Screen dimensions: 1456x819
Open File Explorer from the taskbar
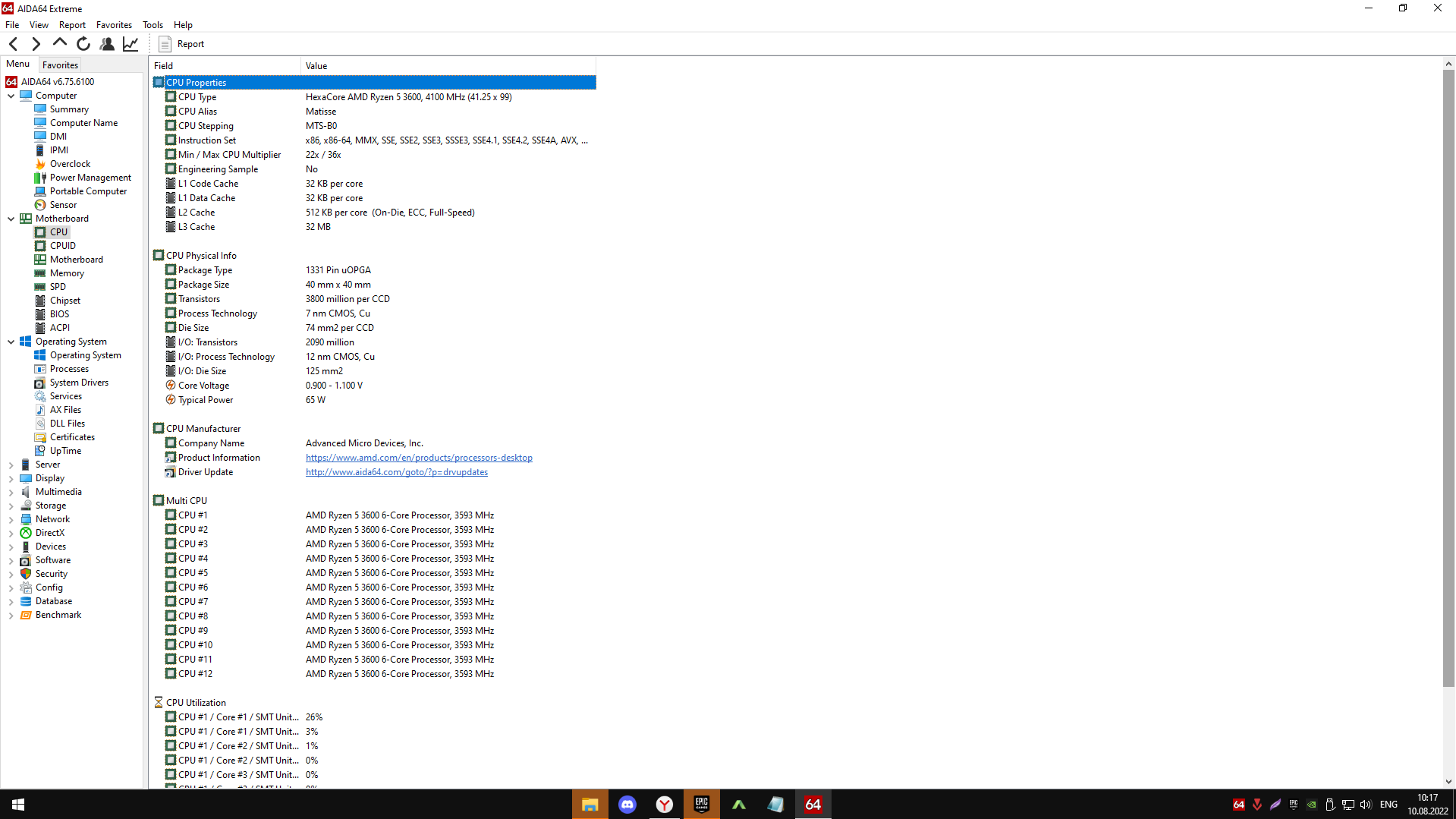[x=590, y=805]
